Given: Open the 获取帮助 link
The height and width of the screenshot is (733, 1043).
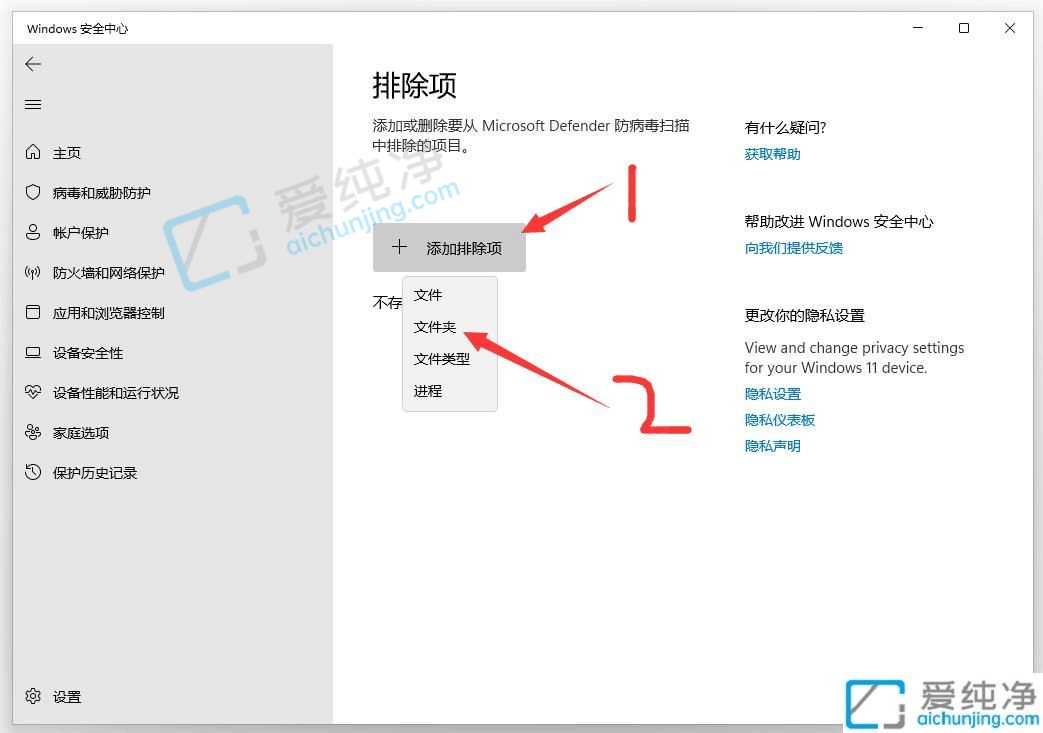Looking at the screenshot, I should click(772, 153).
